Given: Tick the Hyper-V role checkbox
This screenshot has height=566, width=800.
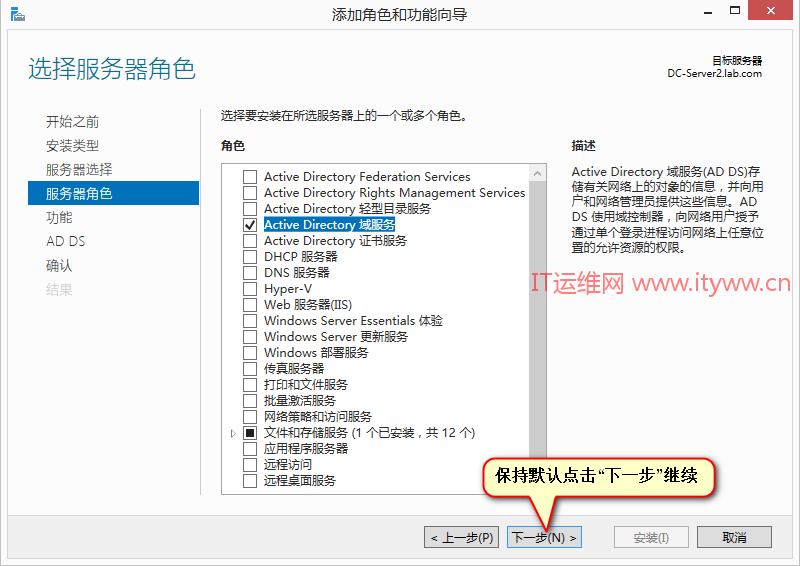Looking at the screenshot, I should pyautogui.click(x=250, y=289).
